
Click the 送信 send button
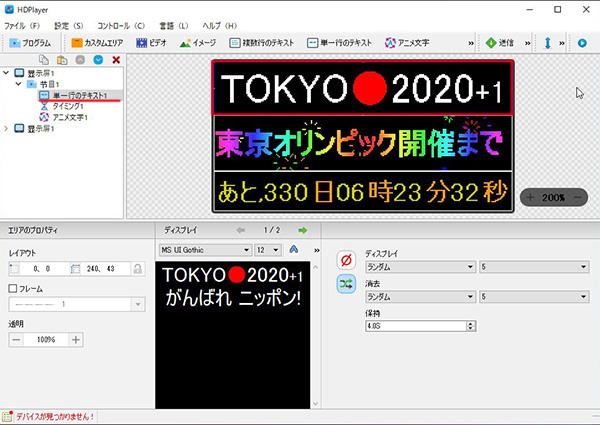pos(499,43)
